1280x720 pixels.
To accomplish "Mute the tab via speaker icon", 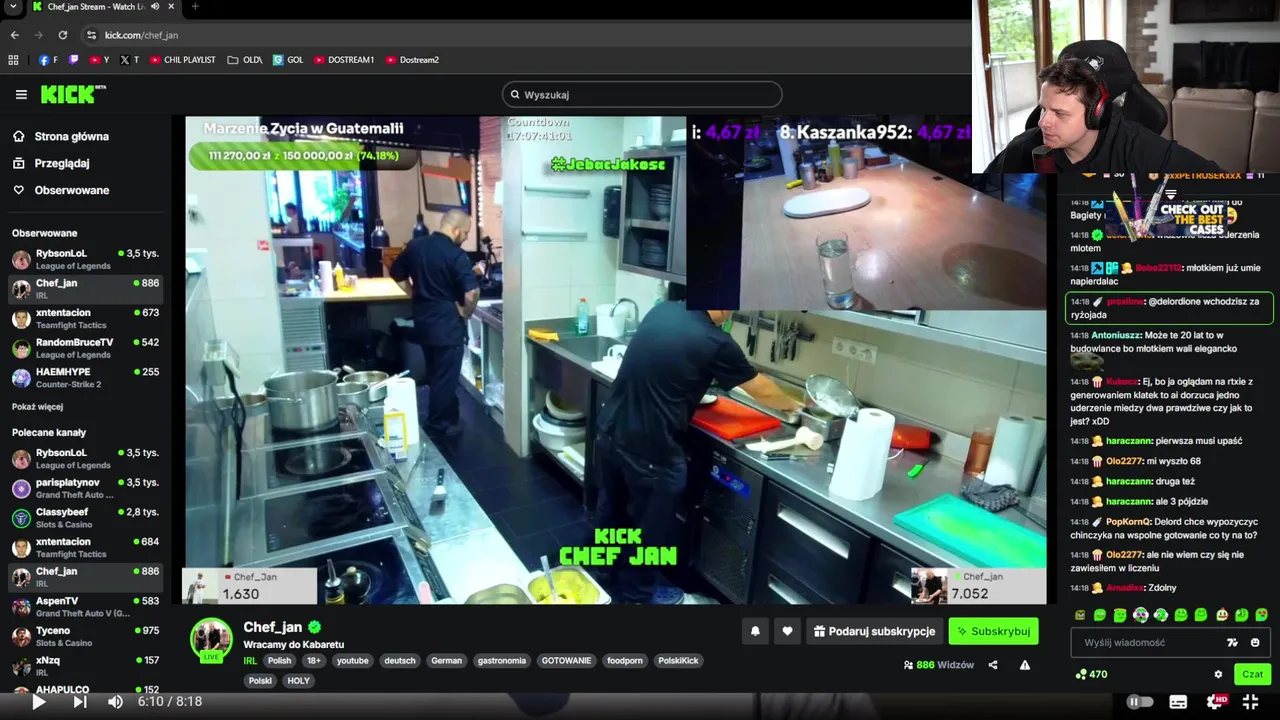I will click(x=155, y=7).
